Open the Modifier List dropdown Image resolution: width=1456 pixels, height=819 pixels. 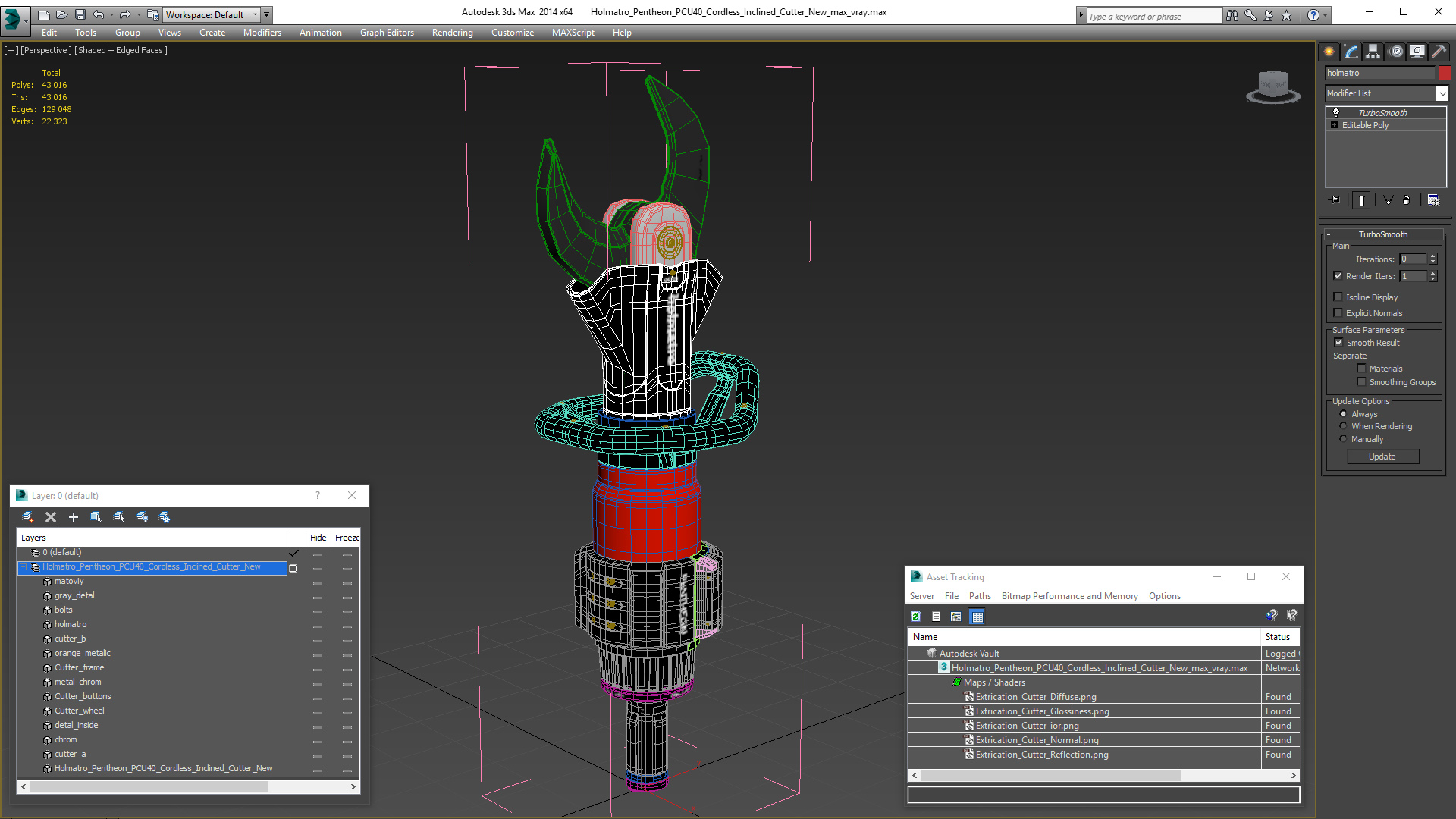tap(1442, 93)
